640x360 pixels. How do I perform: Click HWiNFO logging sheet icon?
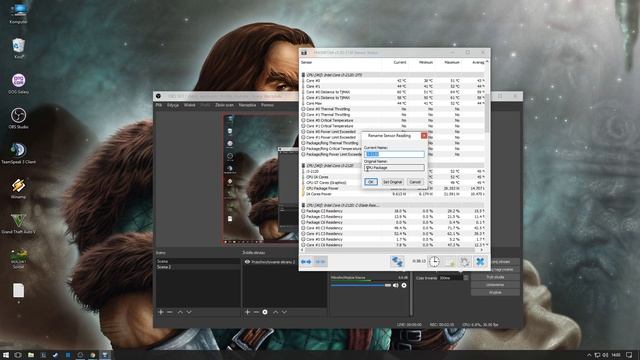[x=449, y=262]
